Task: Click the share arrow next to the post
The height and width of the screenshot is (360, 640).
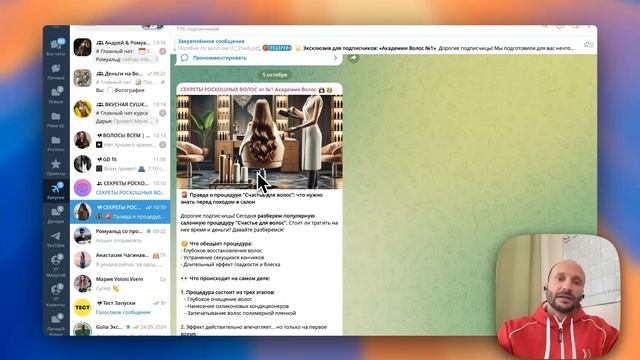Action: (353, 58)
